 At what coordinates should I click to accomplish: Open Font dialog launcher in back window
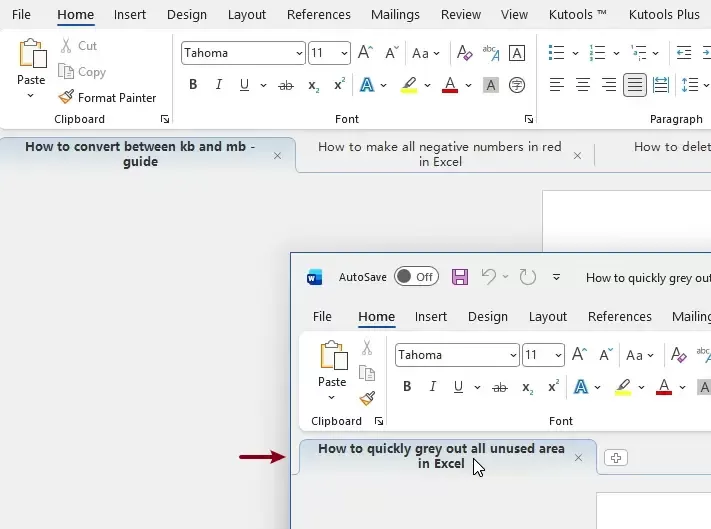coord(529,119)
